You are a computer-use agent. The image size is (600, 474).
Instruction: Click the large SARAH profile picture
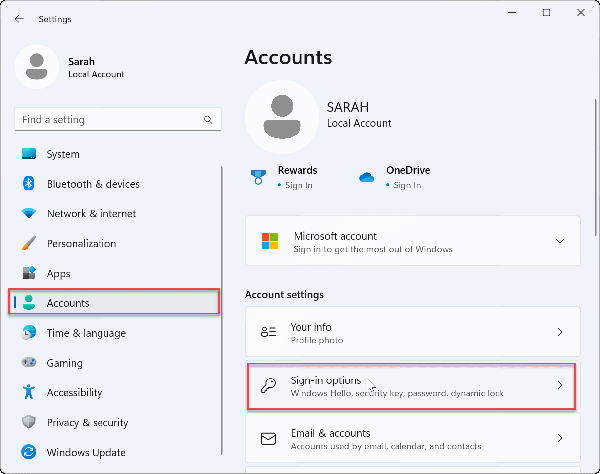pyautogui.click(x=281, y=116)
